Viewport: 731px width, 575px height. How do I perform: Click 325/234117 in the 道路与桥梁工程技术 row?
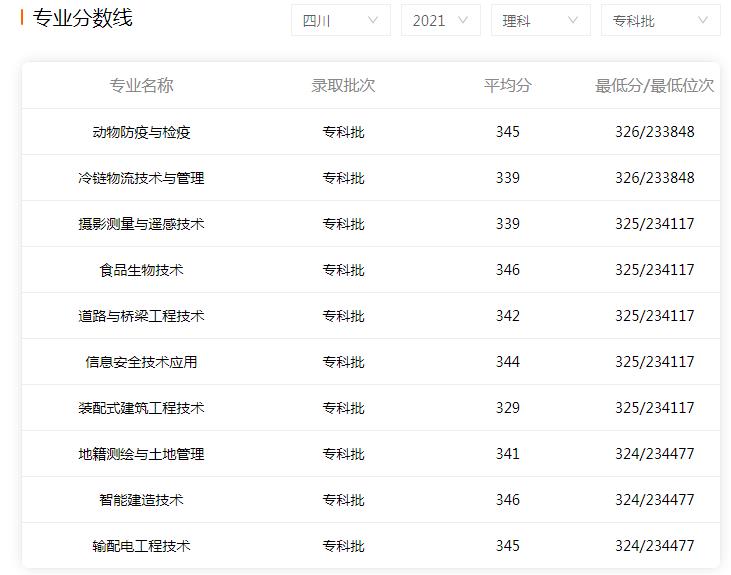click(x=655, y=316)
